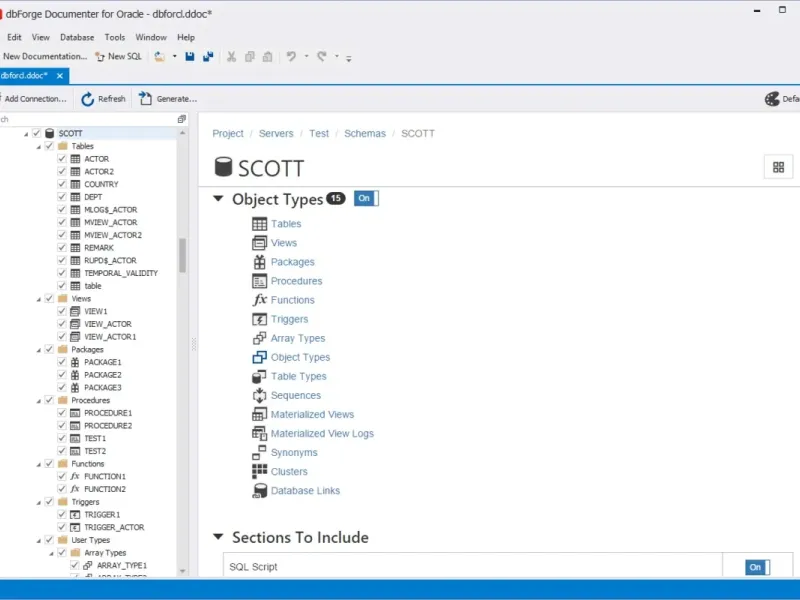800x600 pixels.
Task: Click the Open file icon
Action: tap(160, 57)
